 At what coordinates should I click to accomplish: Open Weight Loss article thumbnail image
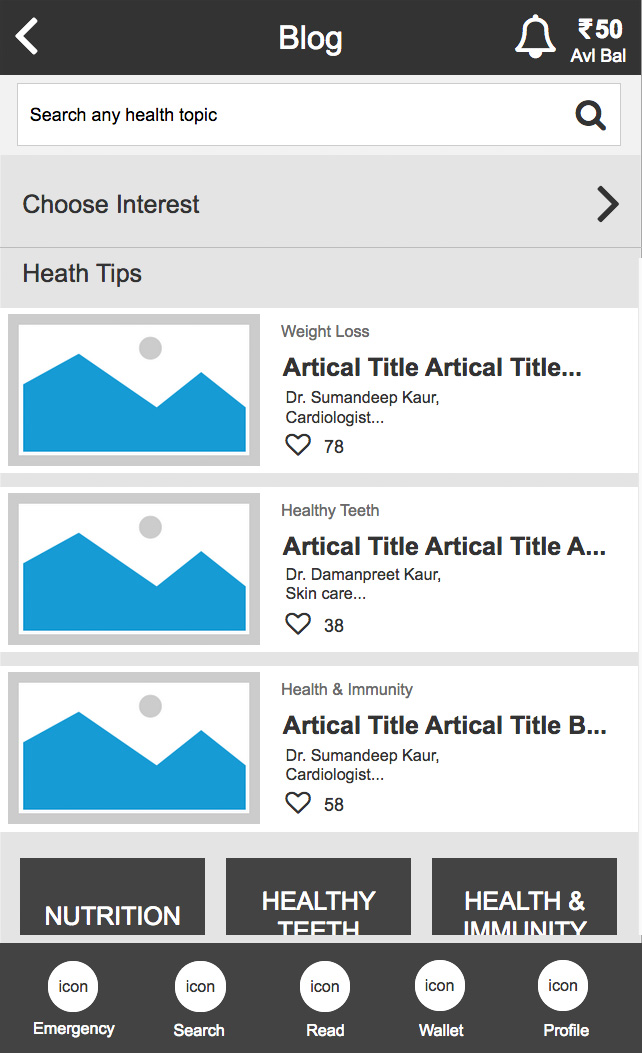tap(134, 390)
